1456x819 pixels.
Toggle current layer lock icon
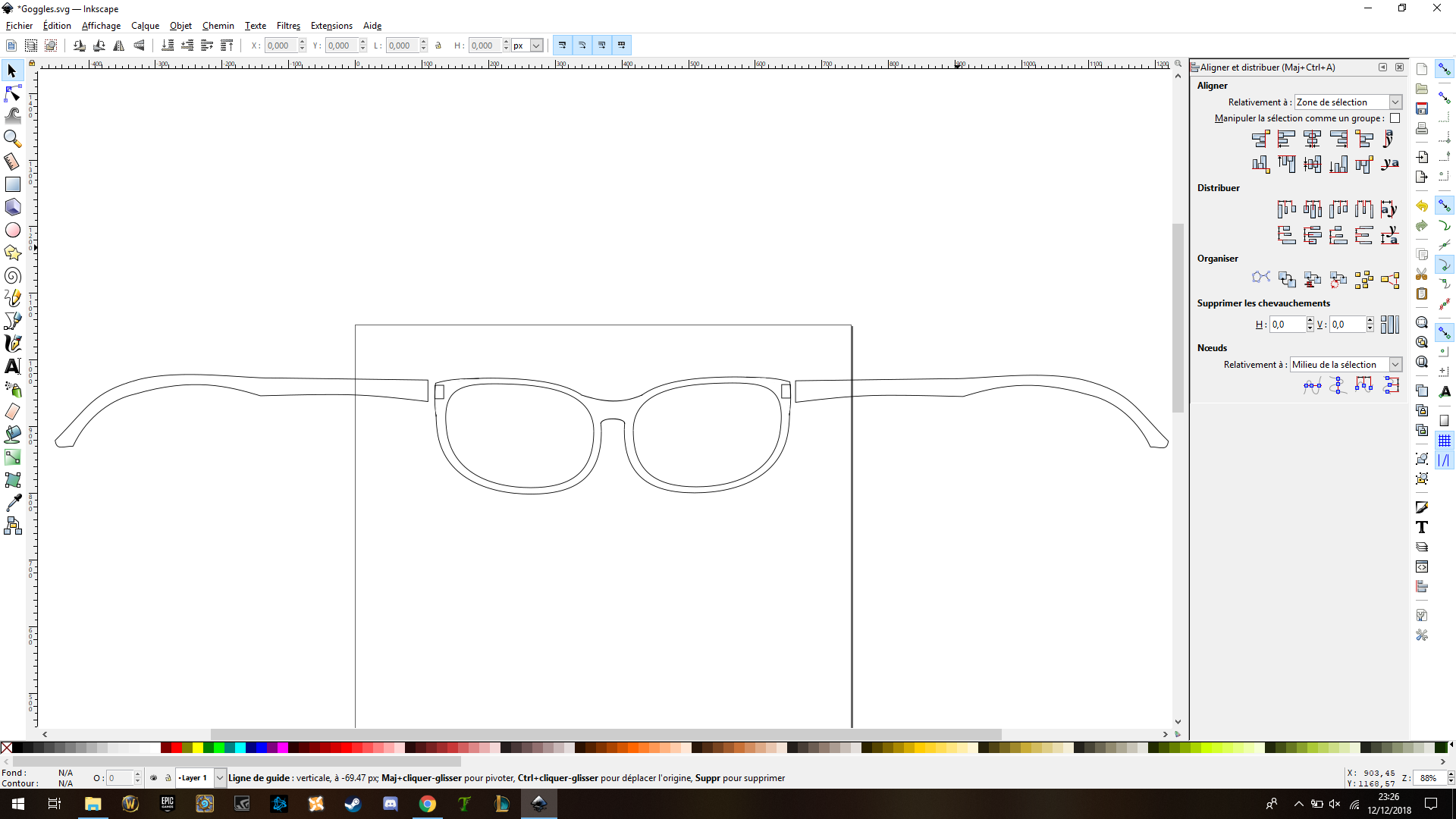[x=168, y=778]
